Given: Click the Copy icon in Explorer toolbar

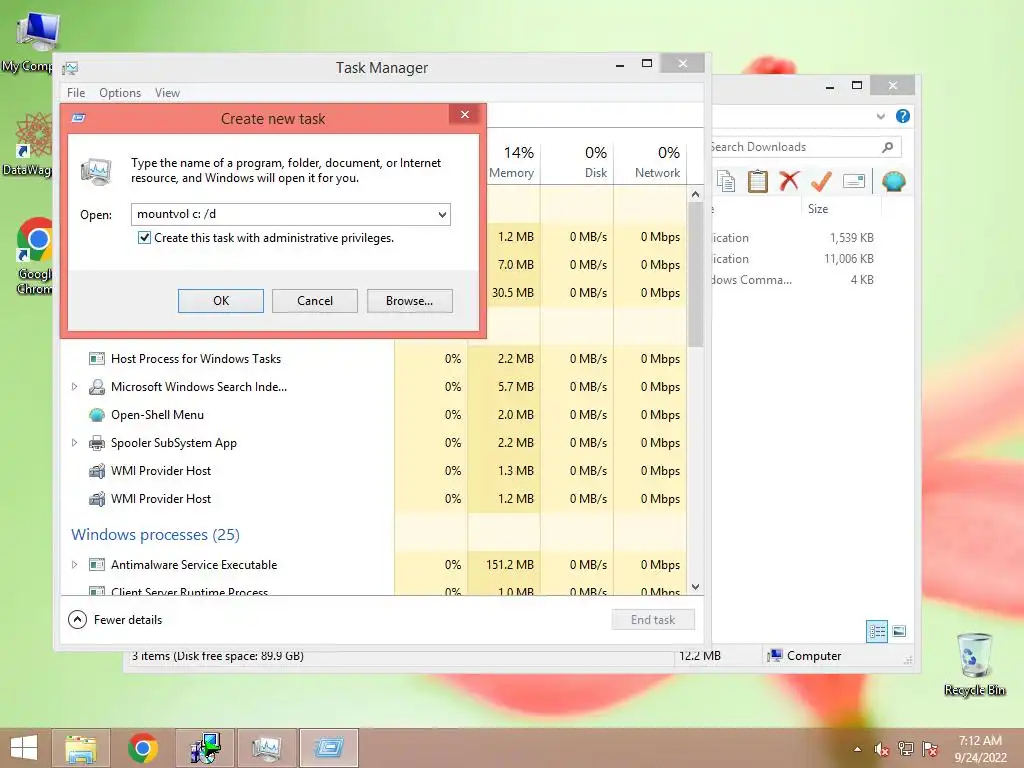Looking at the screenshot, I should tap(726, 181).
